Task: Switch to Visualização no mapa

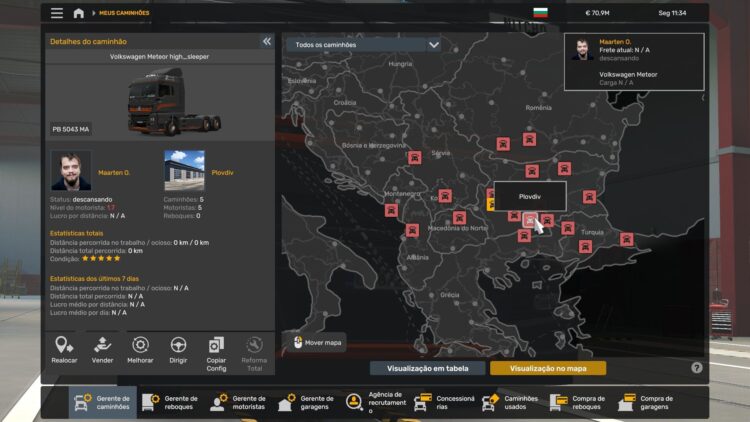Action: (548, 368)
